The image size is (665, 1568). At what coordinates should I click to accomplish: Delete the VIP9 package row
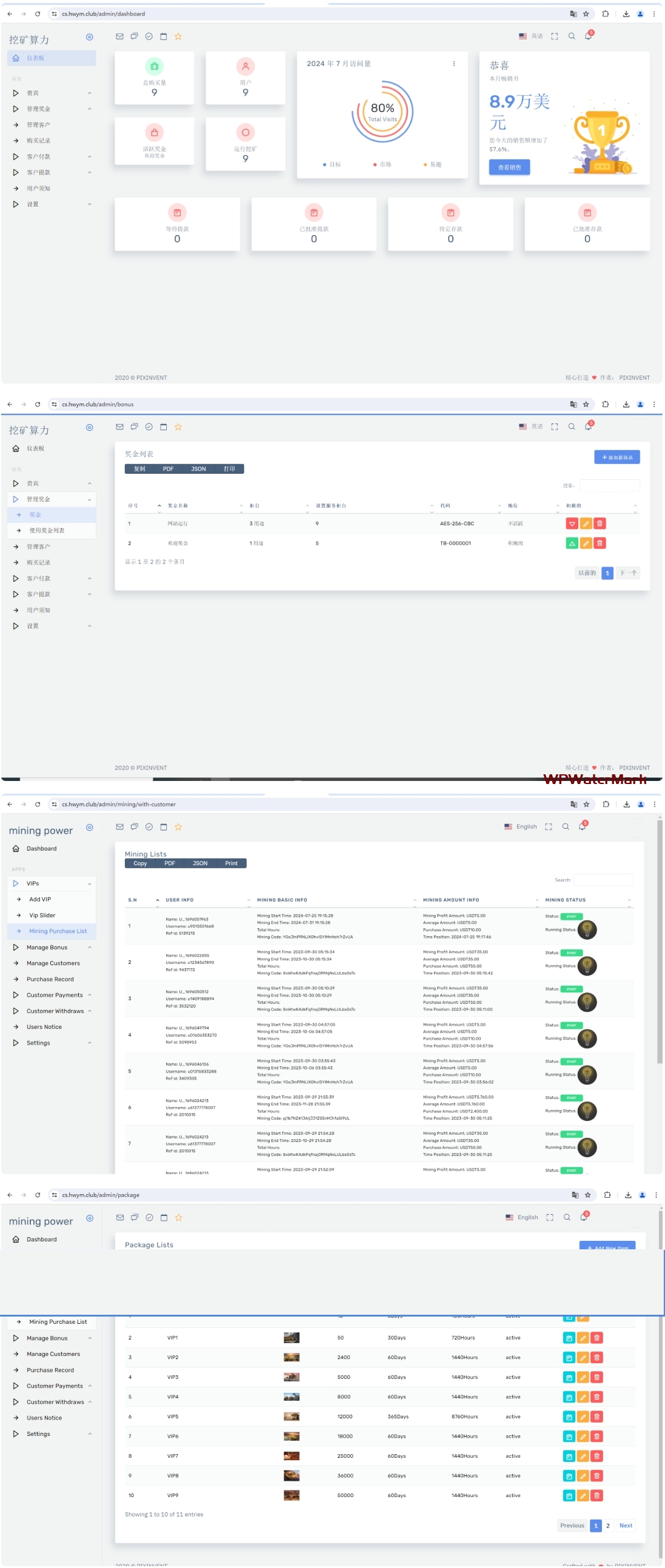(596, 1495)
